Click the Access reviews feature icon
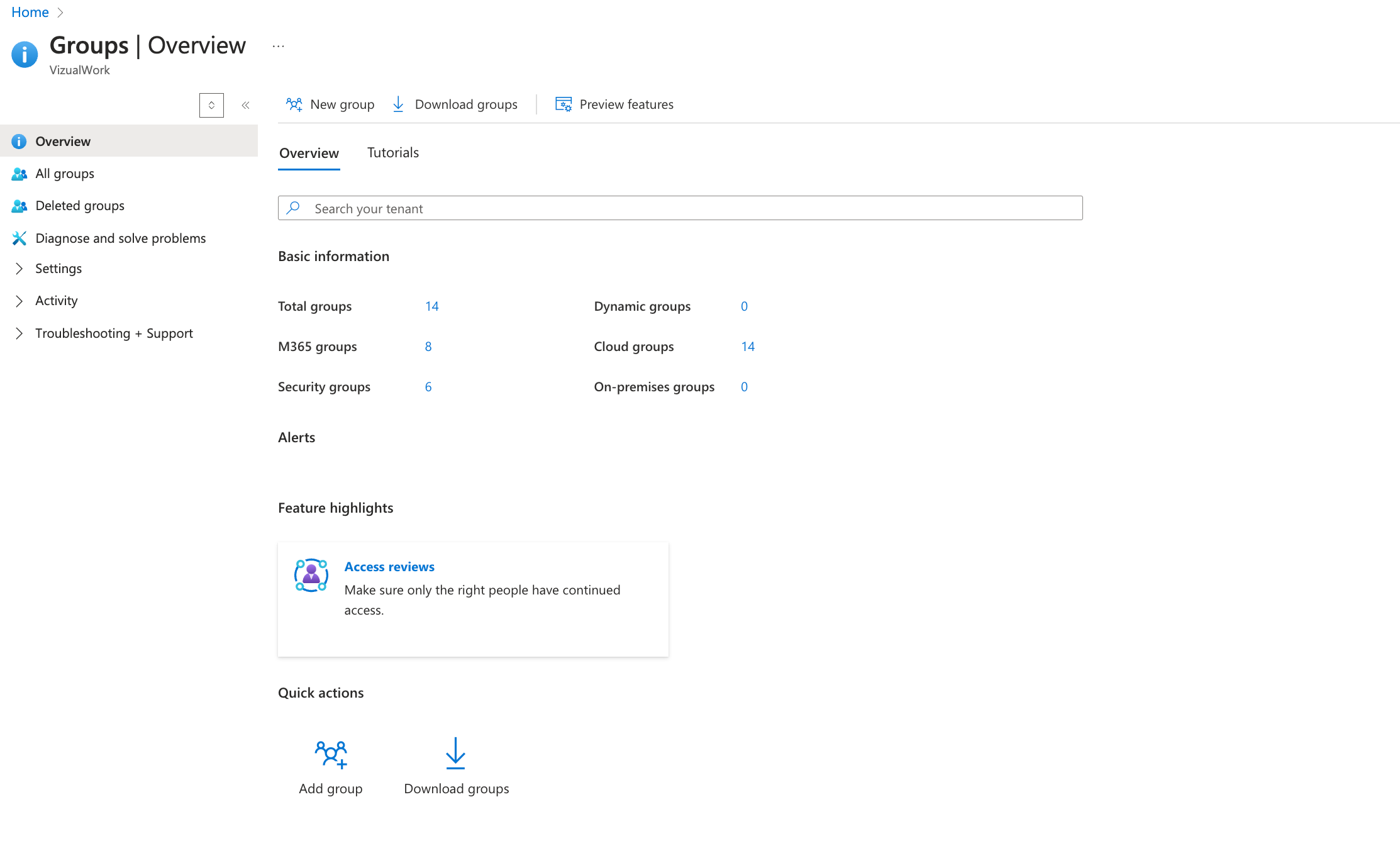The height and width of the screenshot is (853, 1400). tap(311, 575)
